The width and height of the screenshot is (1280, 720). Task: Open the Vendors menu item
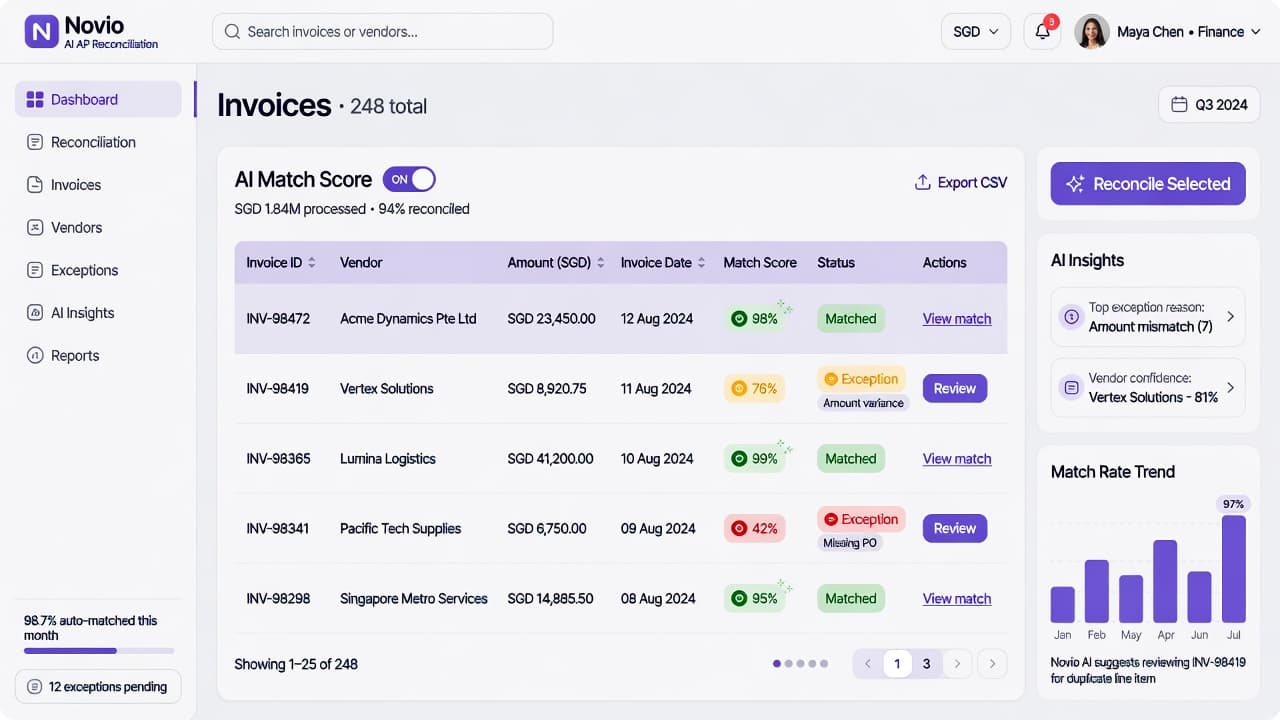pyautogui.click(x=98, y=228)
